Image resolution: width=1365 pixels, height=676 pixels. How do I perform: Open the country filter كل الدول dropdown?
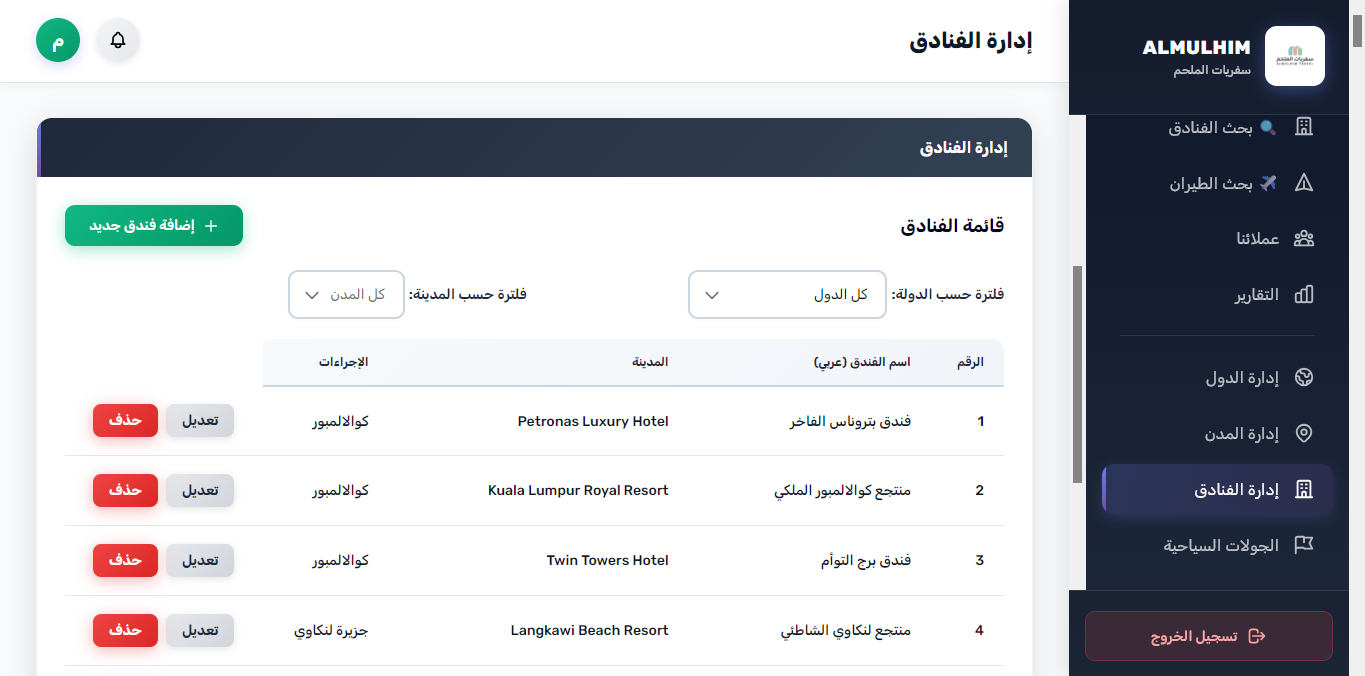[787, 295]
